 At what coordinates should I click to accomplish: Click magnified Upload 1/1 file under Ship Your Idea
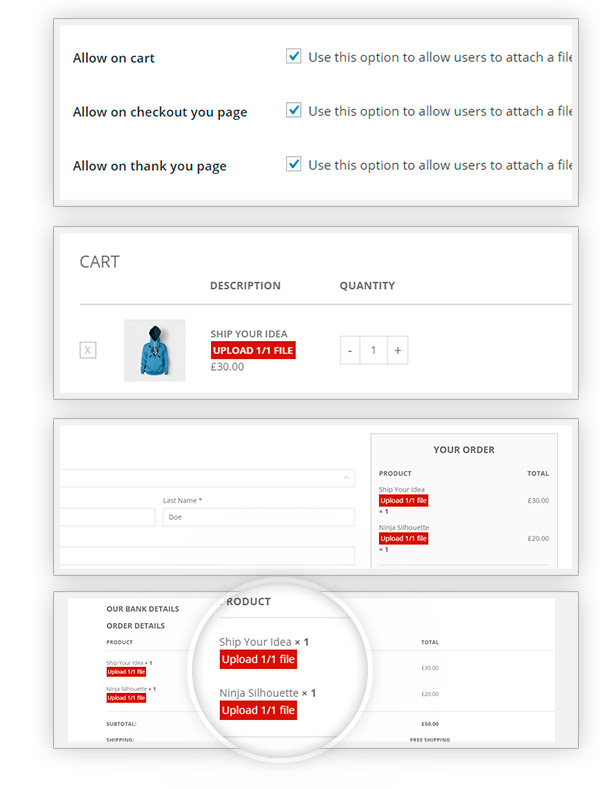pos(258,659)
